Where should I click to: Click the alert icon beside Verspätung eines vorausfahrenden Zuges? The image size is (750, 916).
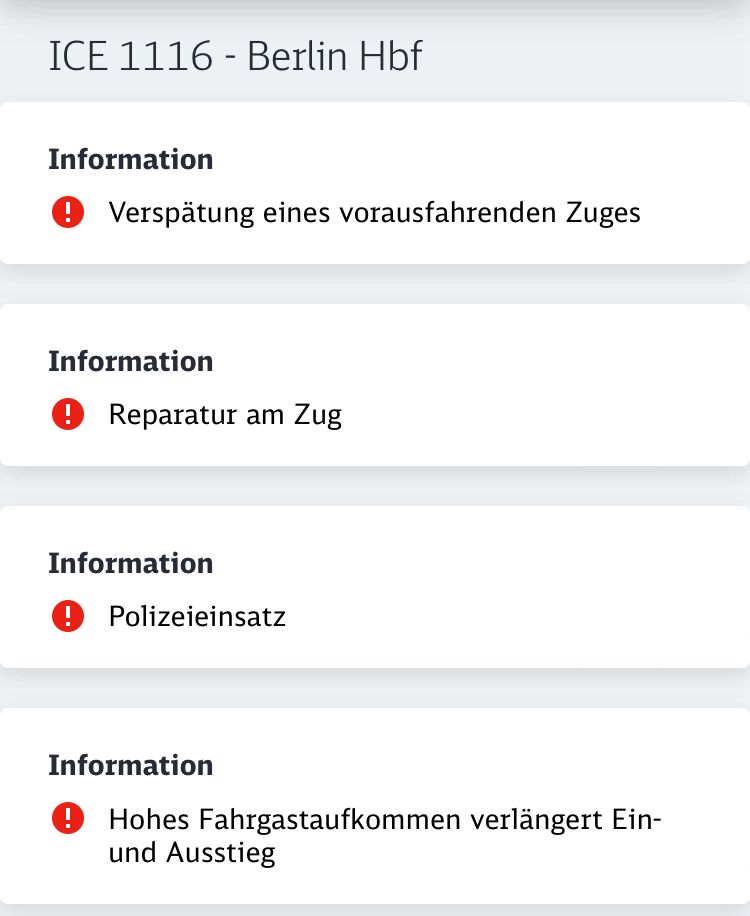[x=68, y=211]
